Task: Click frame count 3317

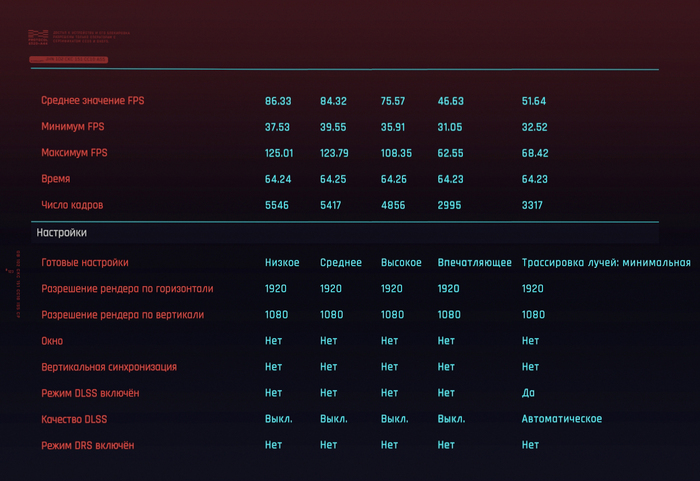Action: (532, 205)
